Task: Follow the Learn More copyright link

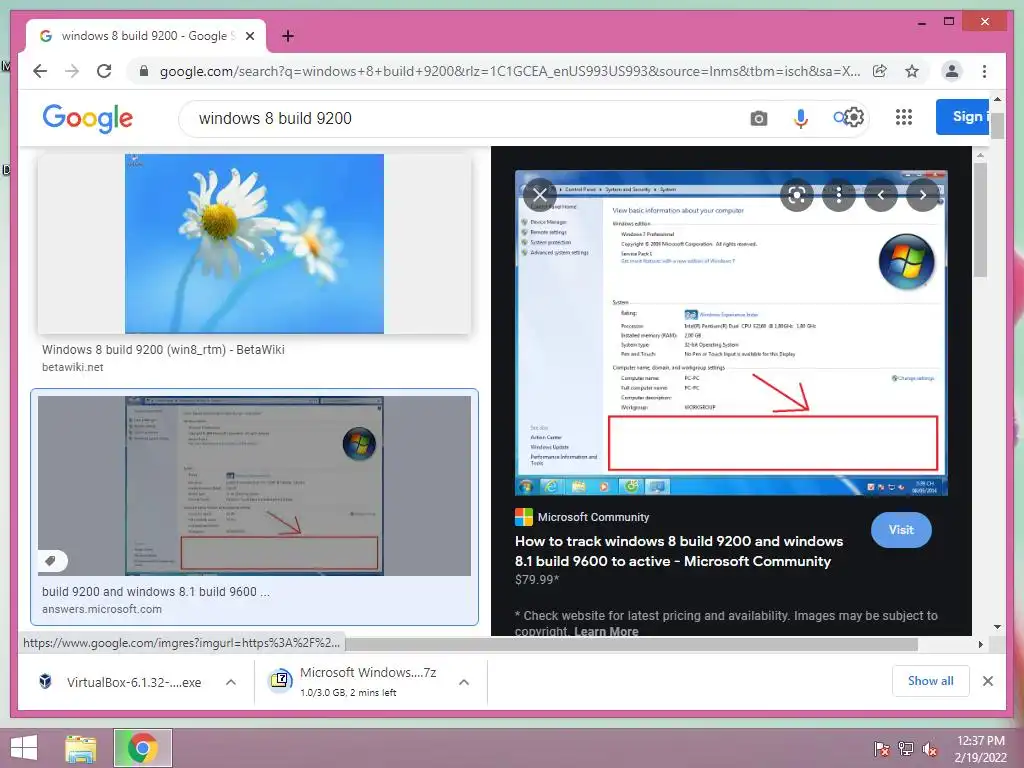Action: pyautogui.click(x=606, y=632)
